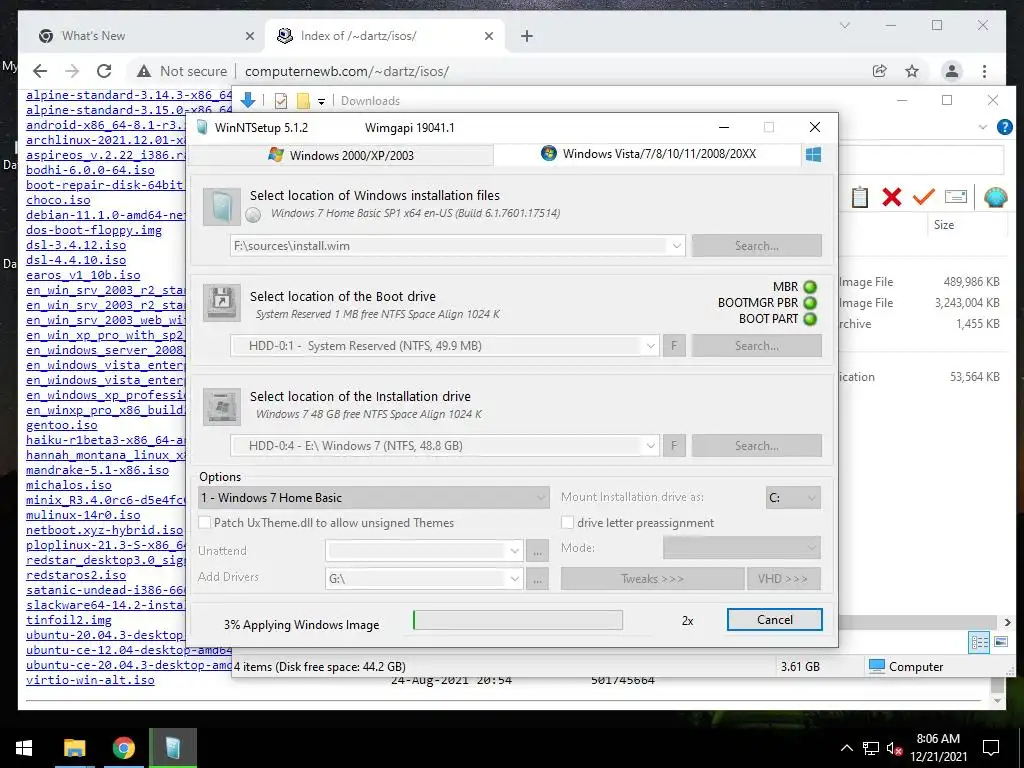The height and width of the screenshot is (768, 1024).
Task: Click the VHD >>> button
Action: [x=783, y=579]
